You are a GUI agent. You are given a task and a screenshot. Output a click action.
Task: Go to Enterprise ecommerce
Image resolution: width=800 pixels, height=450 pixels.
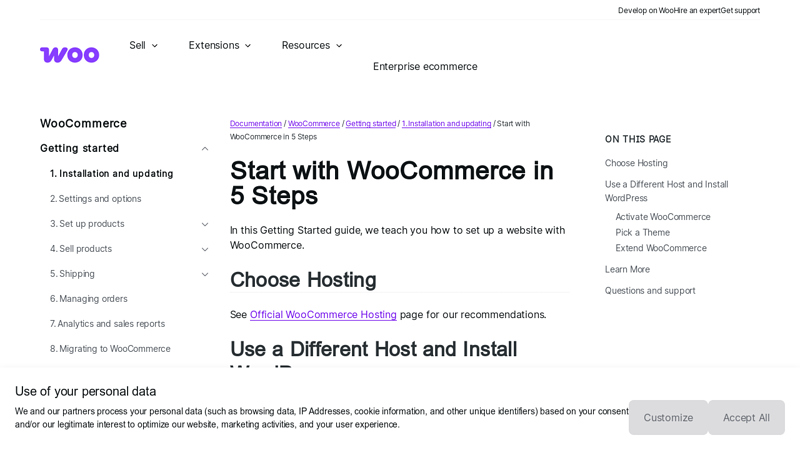[x=425, y=66]
